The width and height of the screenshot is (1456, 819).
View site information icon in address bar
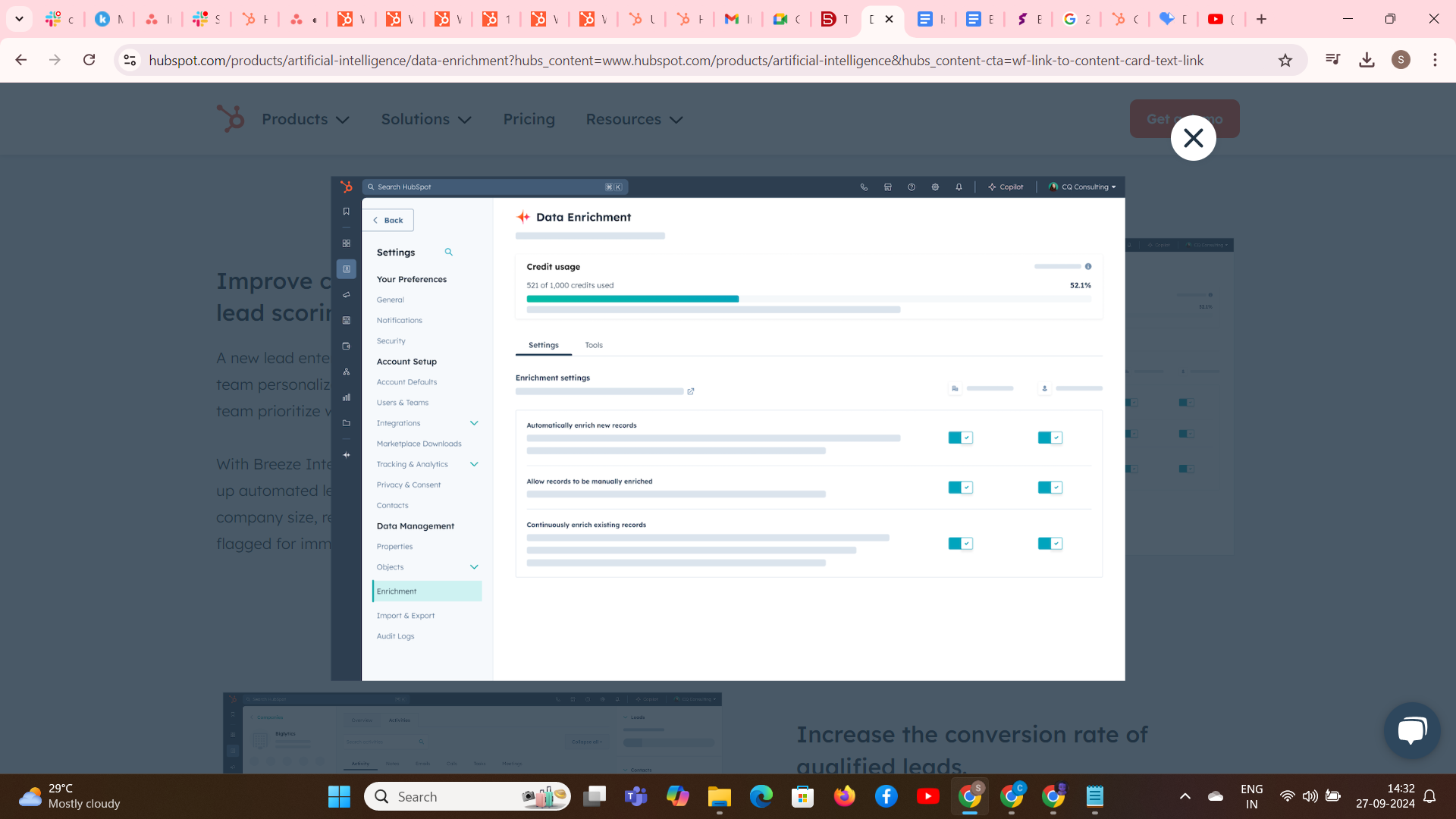pos(130,60)
